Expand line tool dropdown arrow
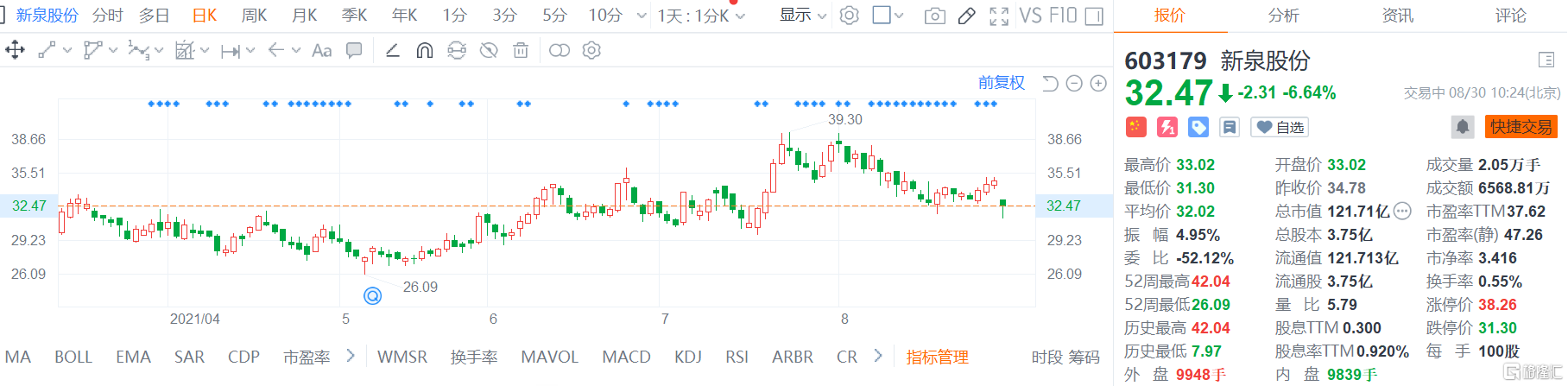The width and height of the screenshot is (1568, 386). (67, 51)
